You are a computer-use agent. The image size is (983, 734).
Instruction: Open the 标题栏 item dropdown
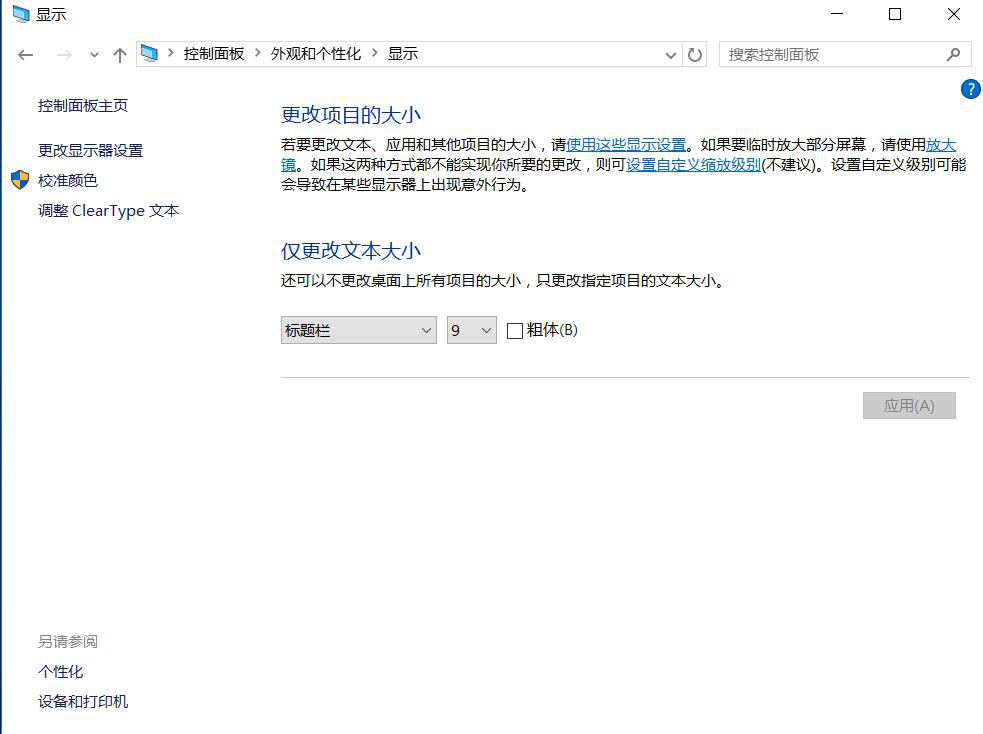click(359, 330)
